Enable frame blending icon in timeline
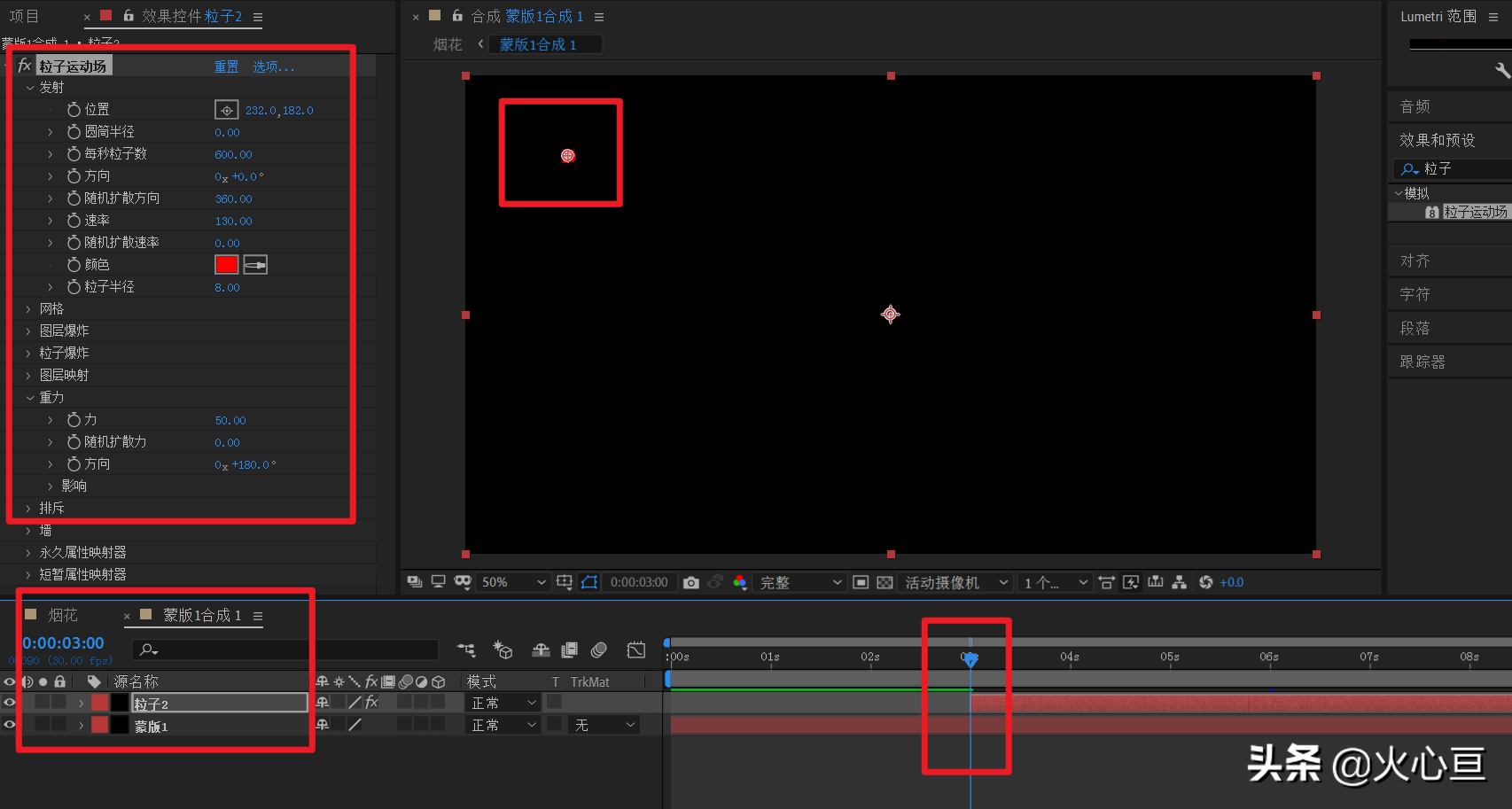 point(569,650)
